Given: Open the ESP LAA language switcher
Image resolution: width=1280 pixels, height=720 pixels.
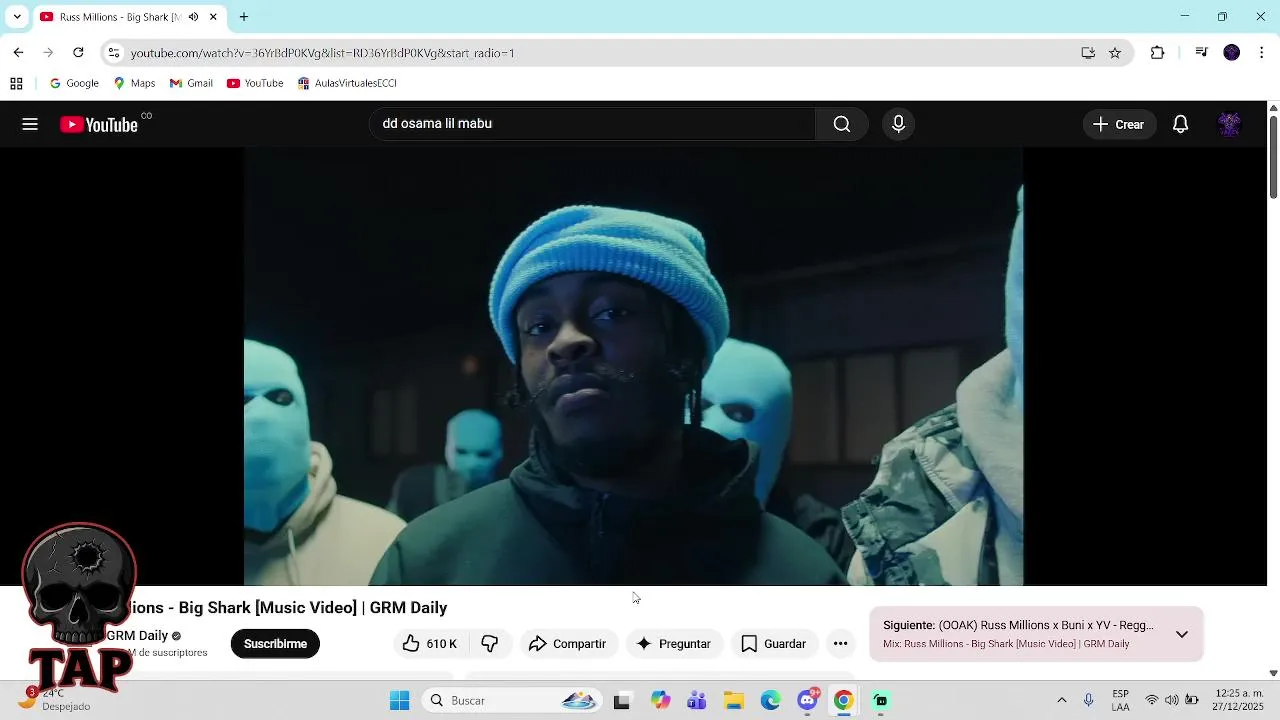Looking at the screenshot, I should [1121, 700].
